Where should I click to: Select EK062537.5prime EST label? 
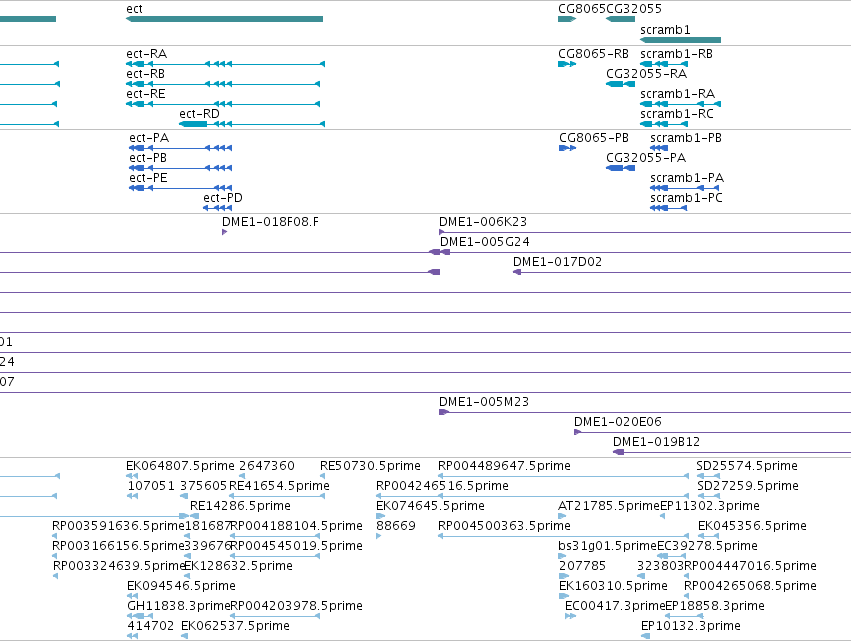coord(235,627)
